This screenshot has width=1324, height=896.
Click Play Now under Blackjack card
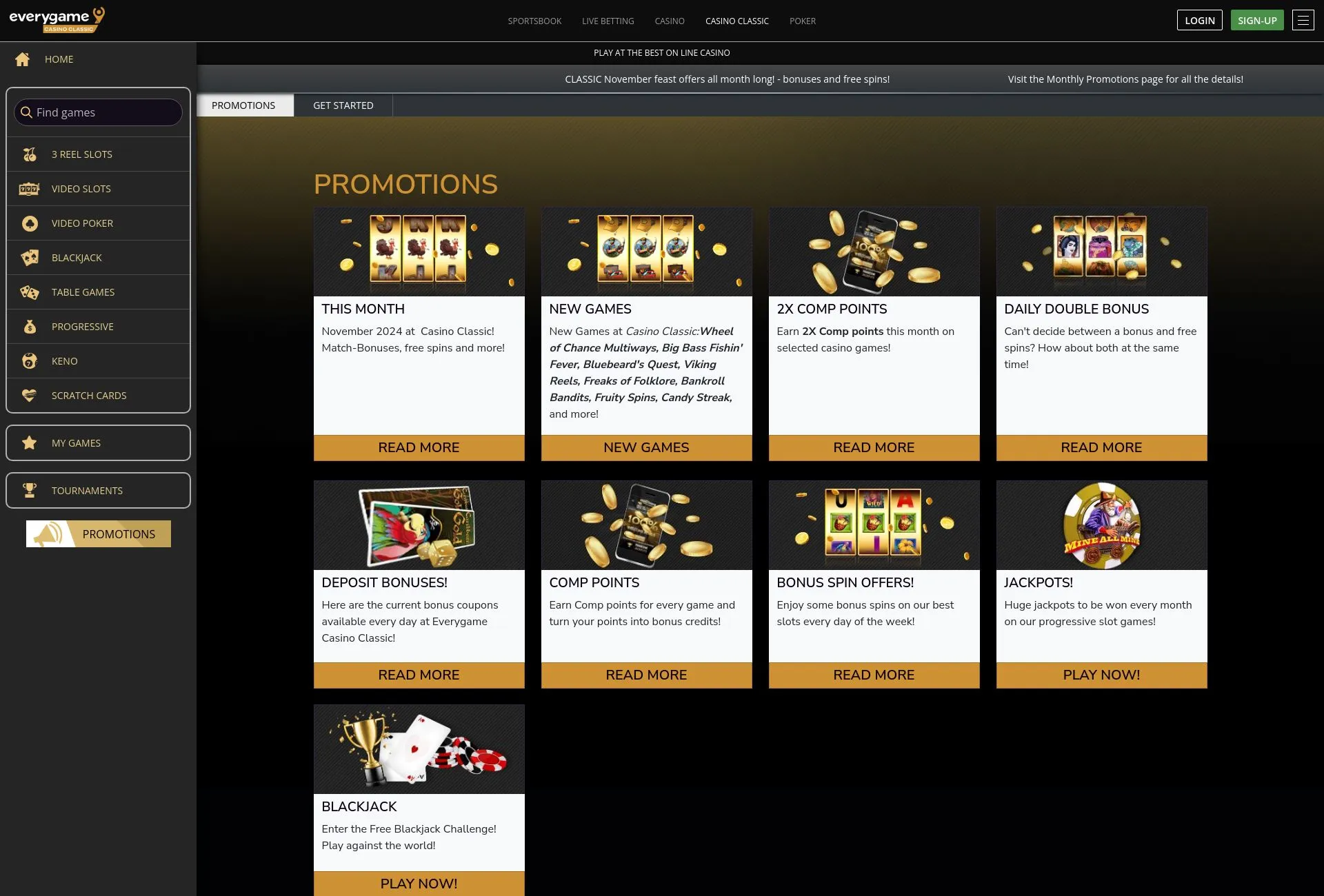point(419,884)
